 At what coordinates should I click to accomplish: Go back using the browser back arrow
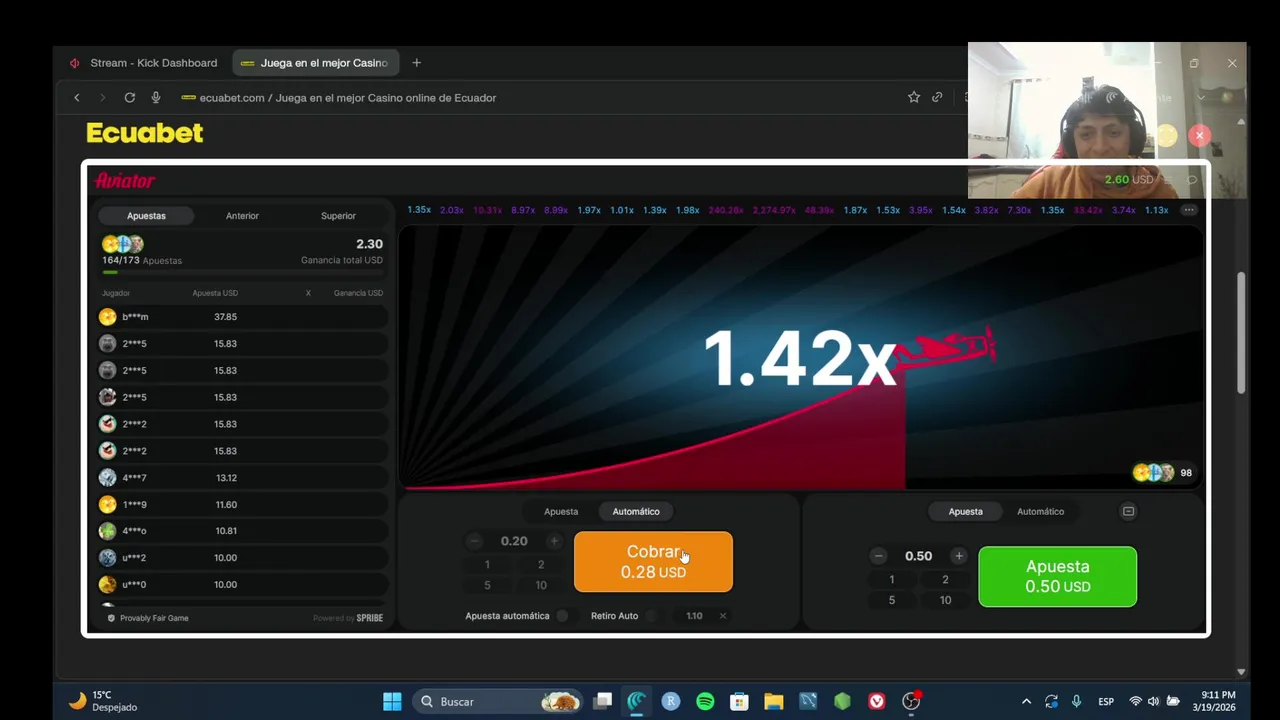[77, 97]
